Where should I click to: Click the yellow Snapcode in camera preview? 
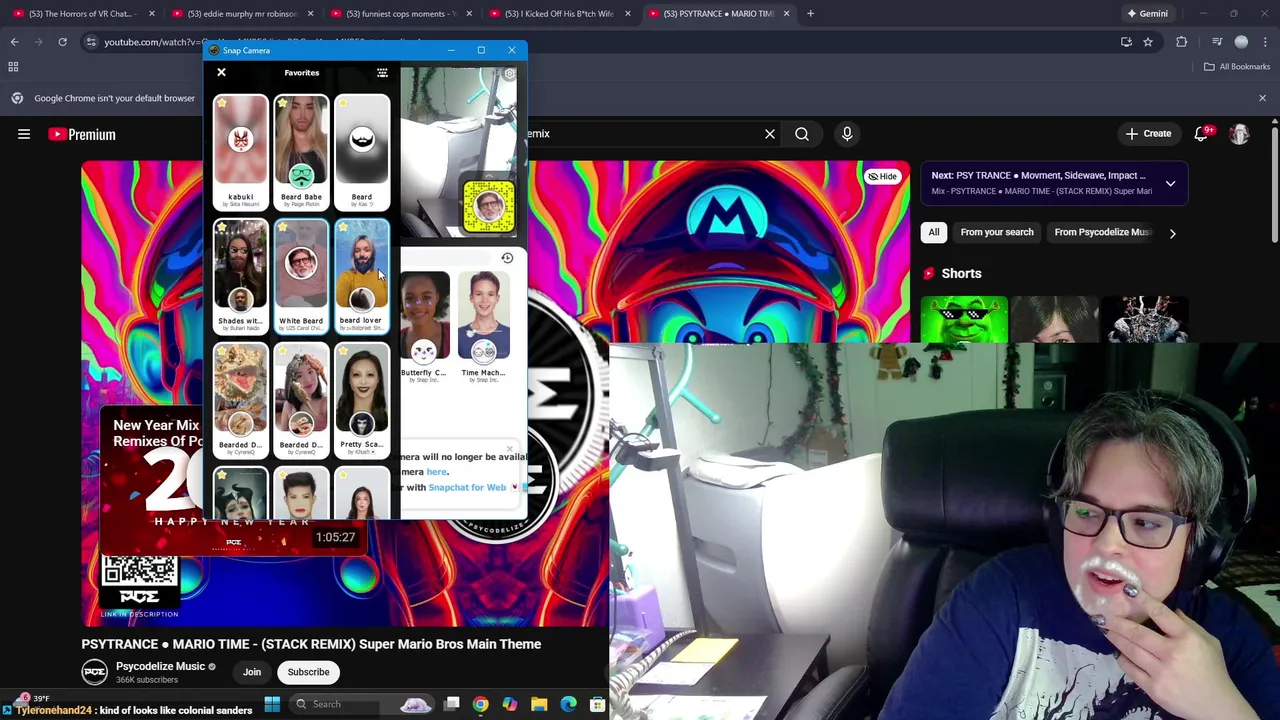coord(489,206)
